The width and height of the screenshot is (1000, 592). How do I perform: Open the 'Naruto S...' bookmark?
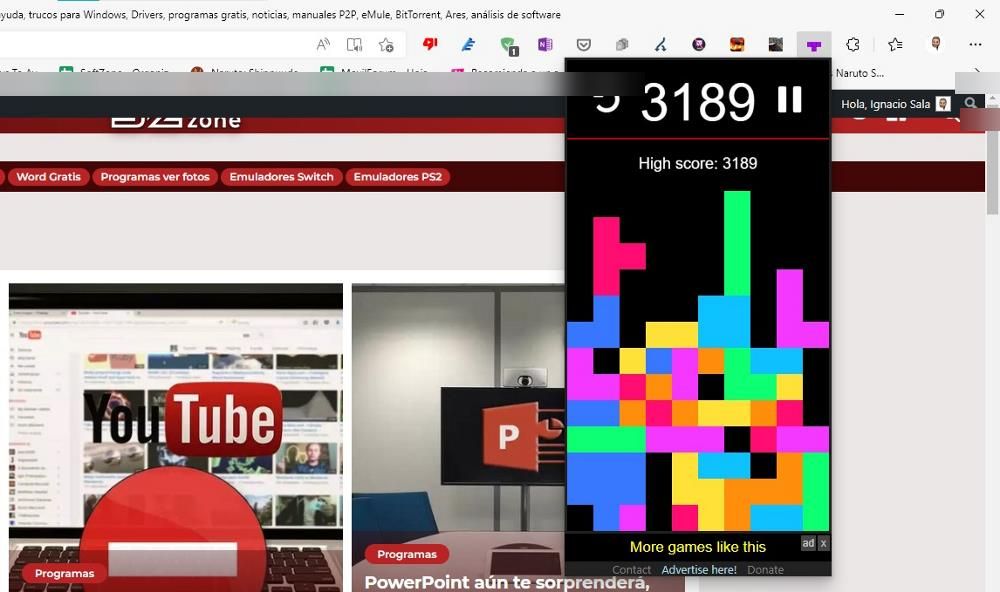859,73
